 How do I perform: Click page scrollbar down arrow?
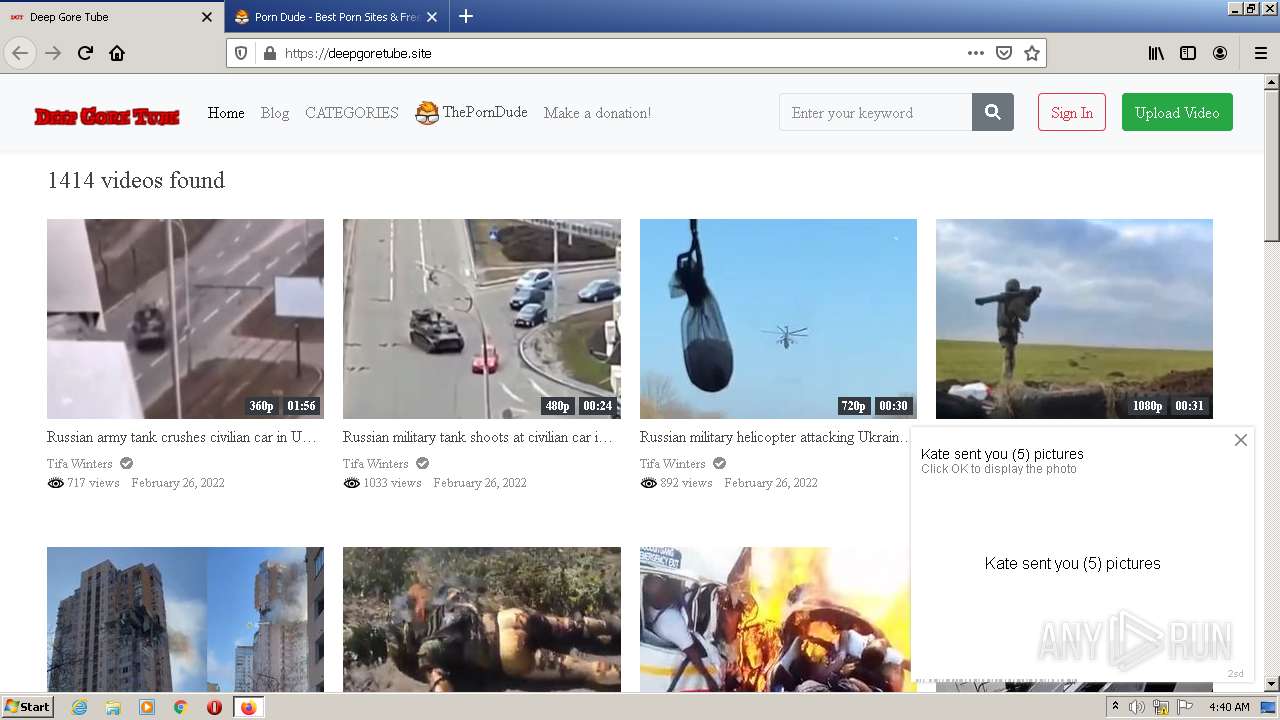point(1272,684)
